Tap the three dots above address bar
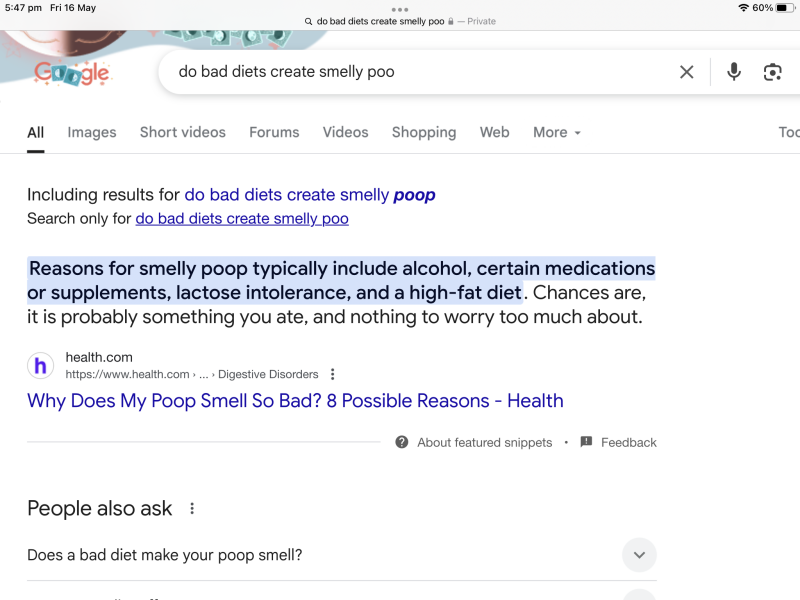 [400, 9]
